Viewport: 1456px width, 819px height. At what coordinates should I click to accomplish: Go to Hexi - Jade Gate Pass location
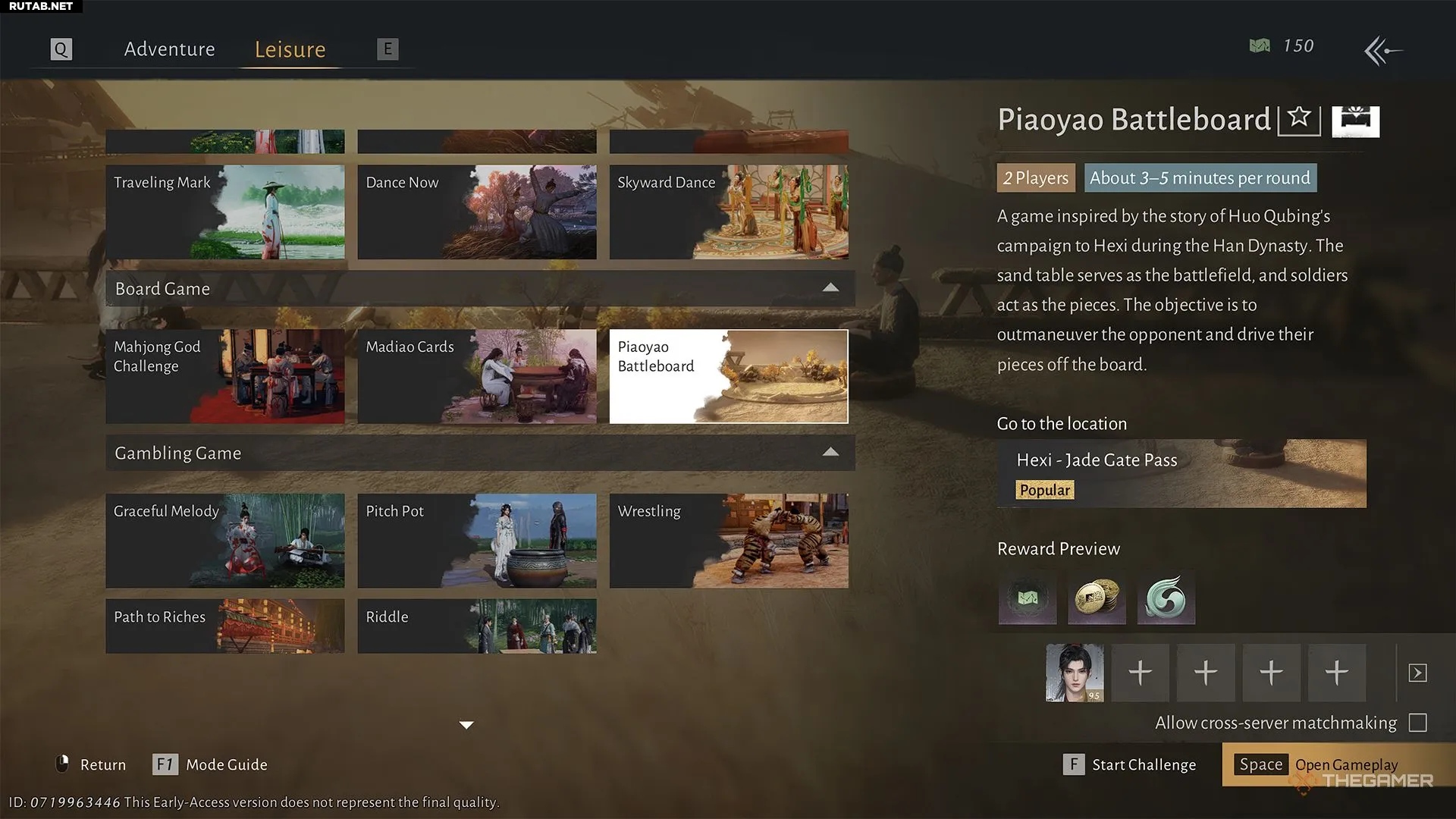click(1181, 473)
